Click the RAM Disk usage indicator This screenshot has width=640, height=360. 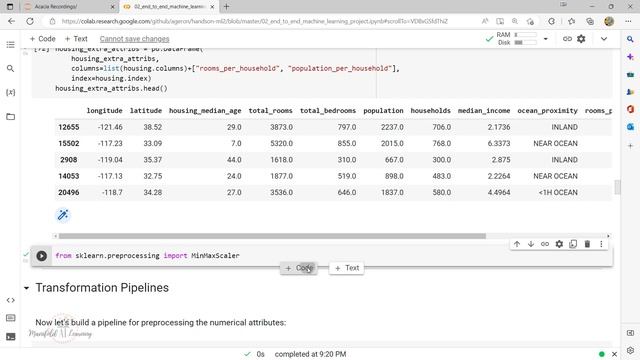click(517, 39)
